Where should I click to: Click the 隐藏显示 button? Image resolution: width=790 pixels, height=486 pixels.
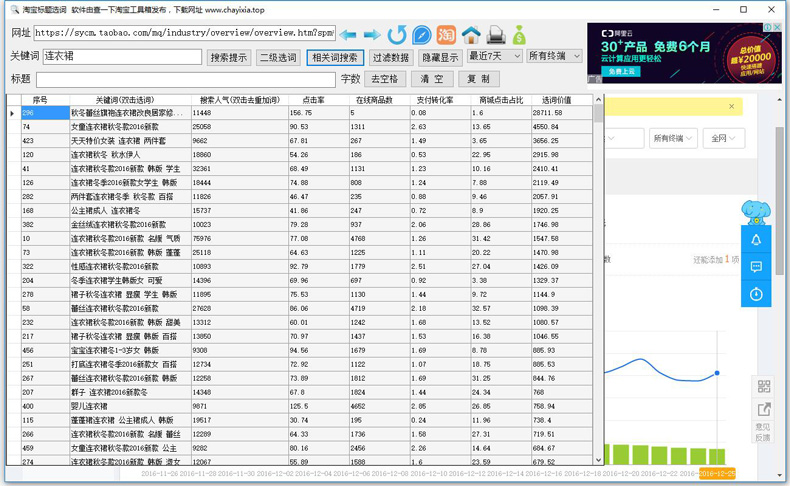[440, 57]
